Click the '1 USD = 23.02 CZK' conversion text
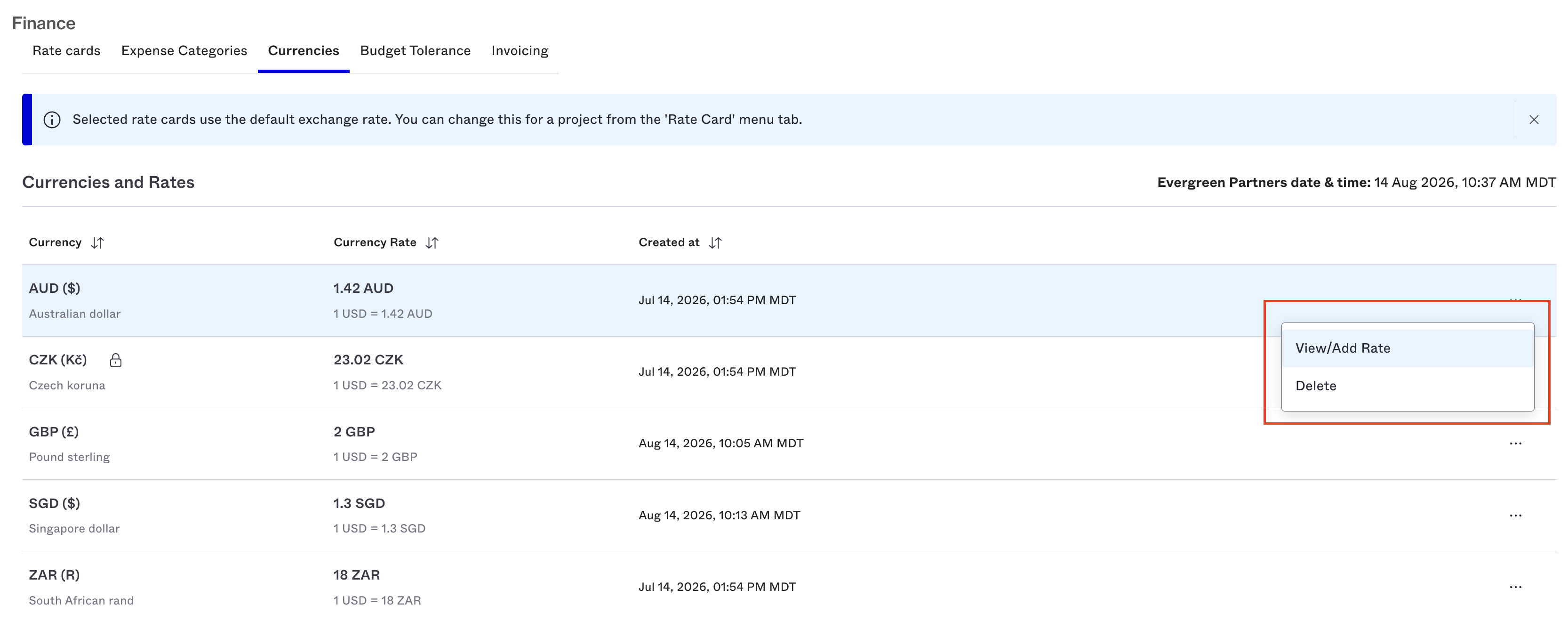Image resolution: width=1568 pixels, height=629 pixels. (x=388, y=386)
